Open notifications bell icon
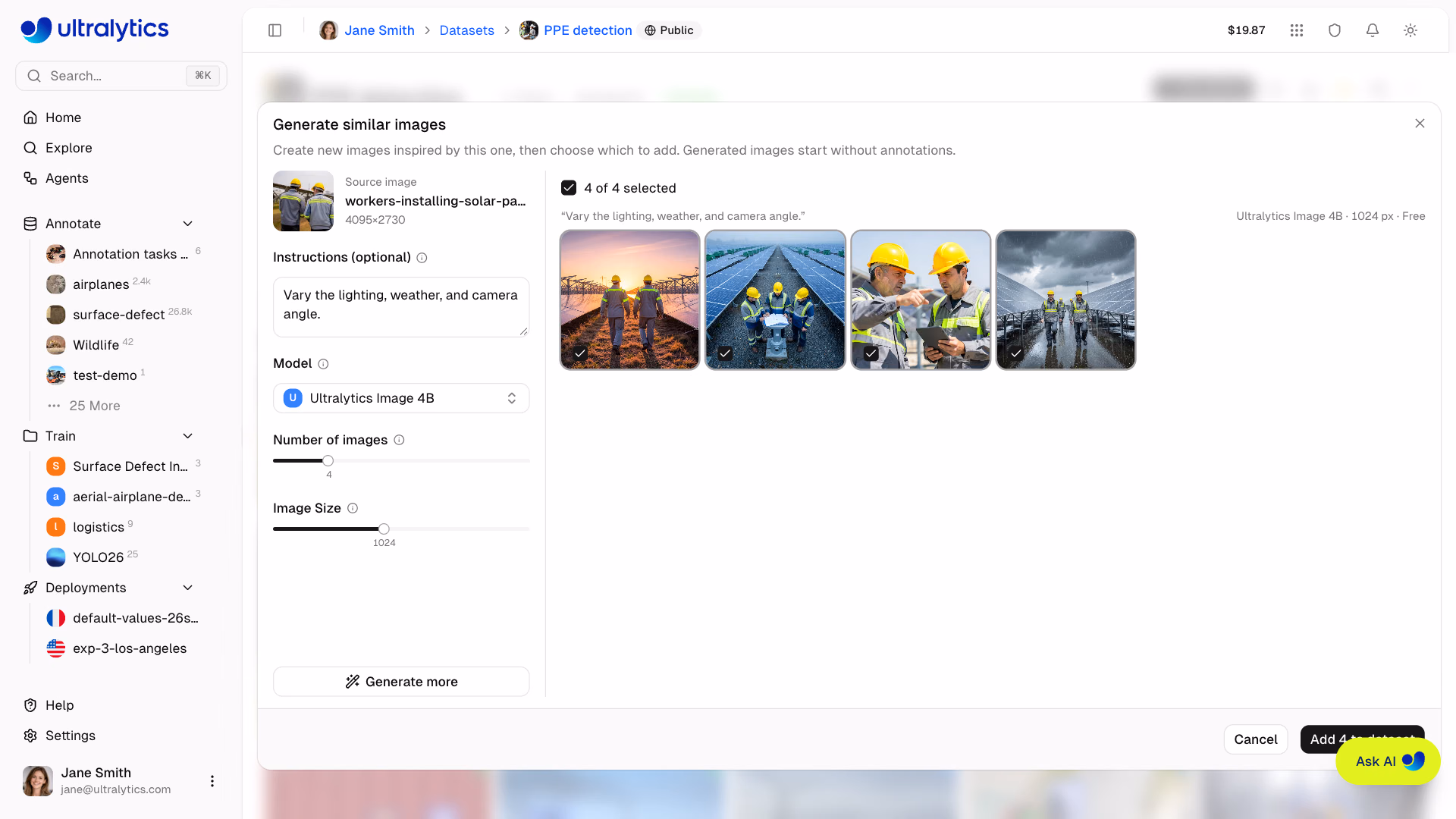Image resolution: width=1456 pixels, height=819 pixels. (1373, 30)
